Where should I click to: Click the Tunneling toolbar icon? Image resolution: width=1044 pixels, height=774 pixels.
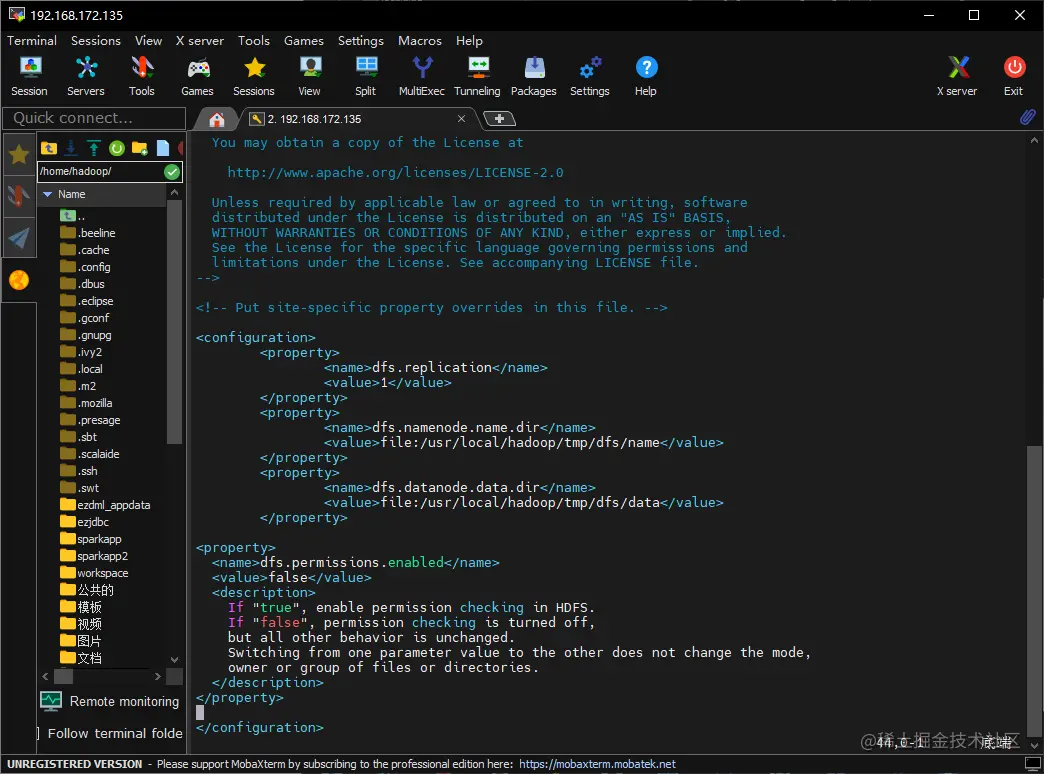click(477, 77)
